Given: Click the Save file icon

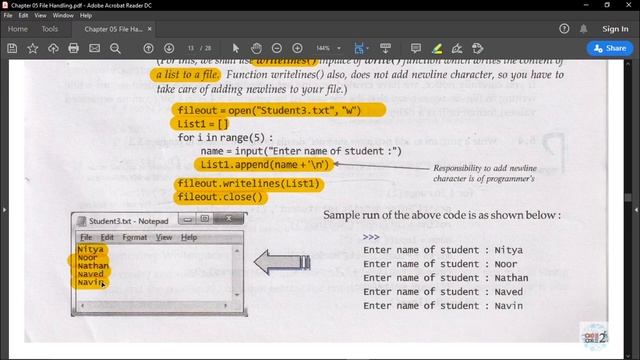Looking at the screenshot, I should [x=12, y=48].
